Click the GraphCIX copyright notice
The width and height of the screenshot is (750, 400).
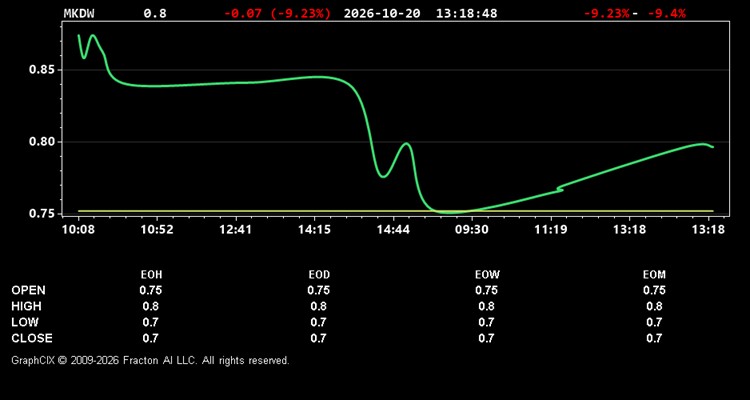coord(150,360)
